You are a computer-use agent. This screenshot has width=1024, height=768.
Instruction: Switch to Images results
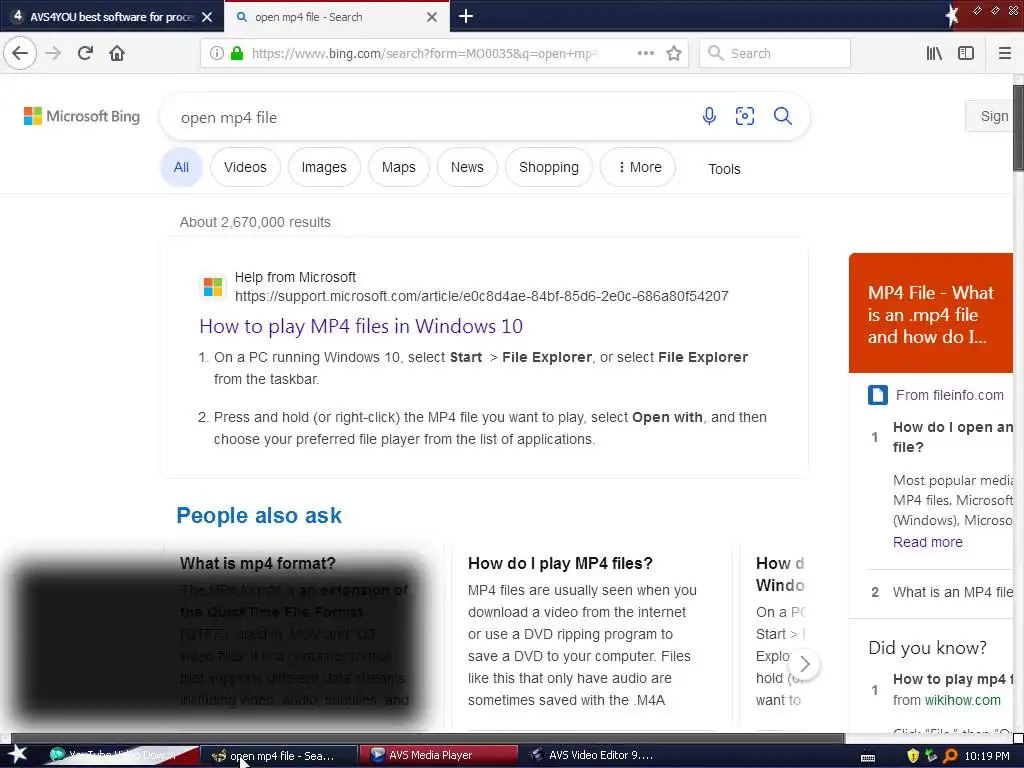pyautogui.click(x=324, y=167)
